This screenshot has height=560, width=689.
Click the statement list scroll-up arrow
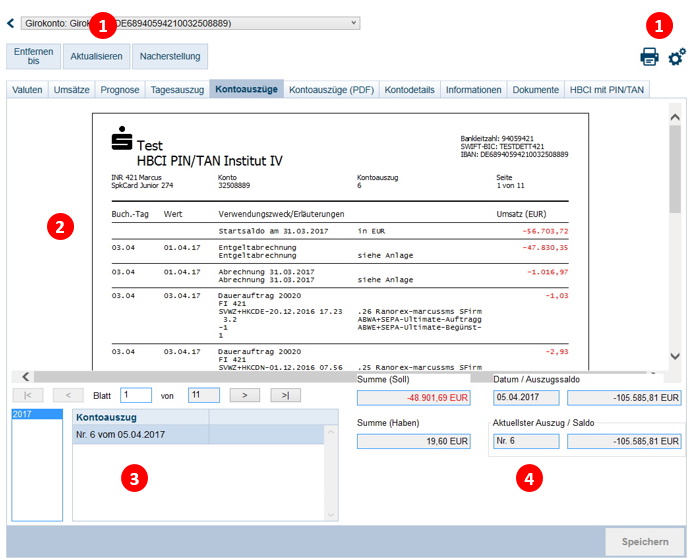pos(331,433)
